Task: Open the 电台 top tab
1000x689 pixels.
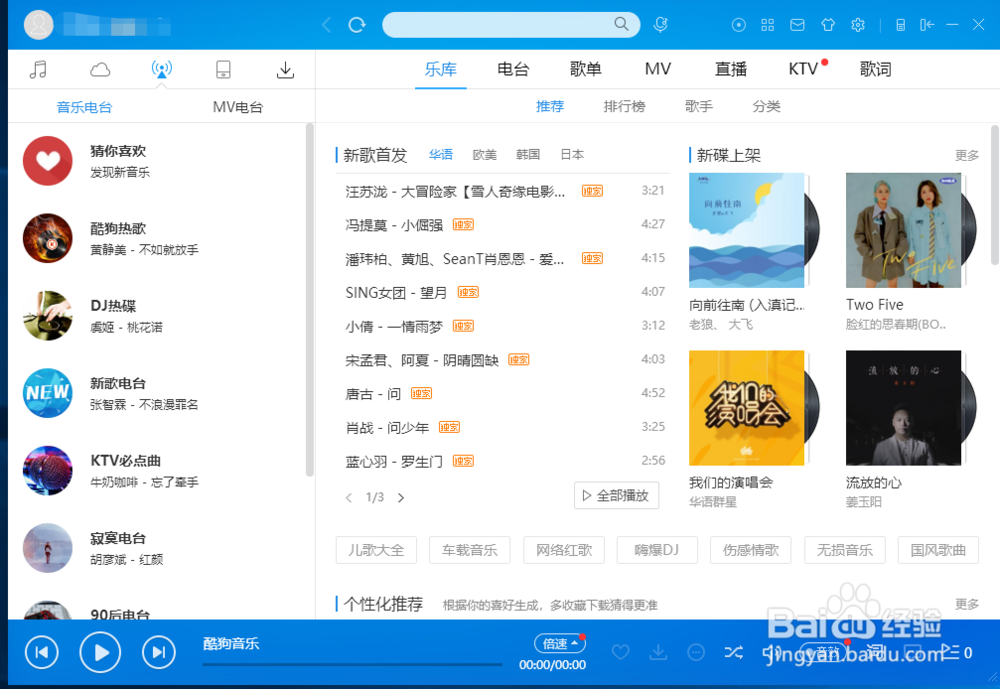Action: 513,69
